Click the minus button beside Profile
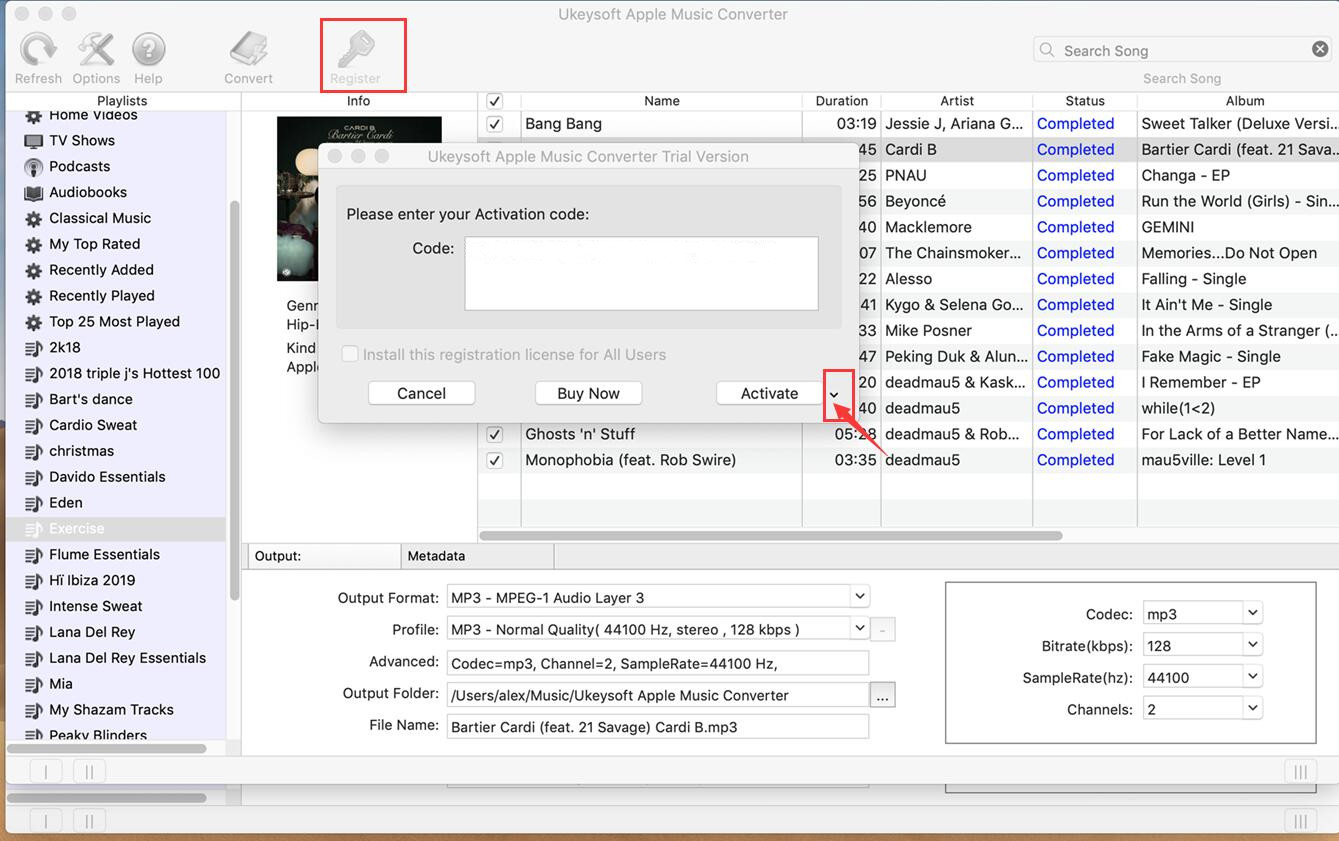Image resolution: width=1339 pixels, height=841 pixels. 883,630
